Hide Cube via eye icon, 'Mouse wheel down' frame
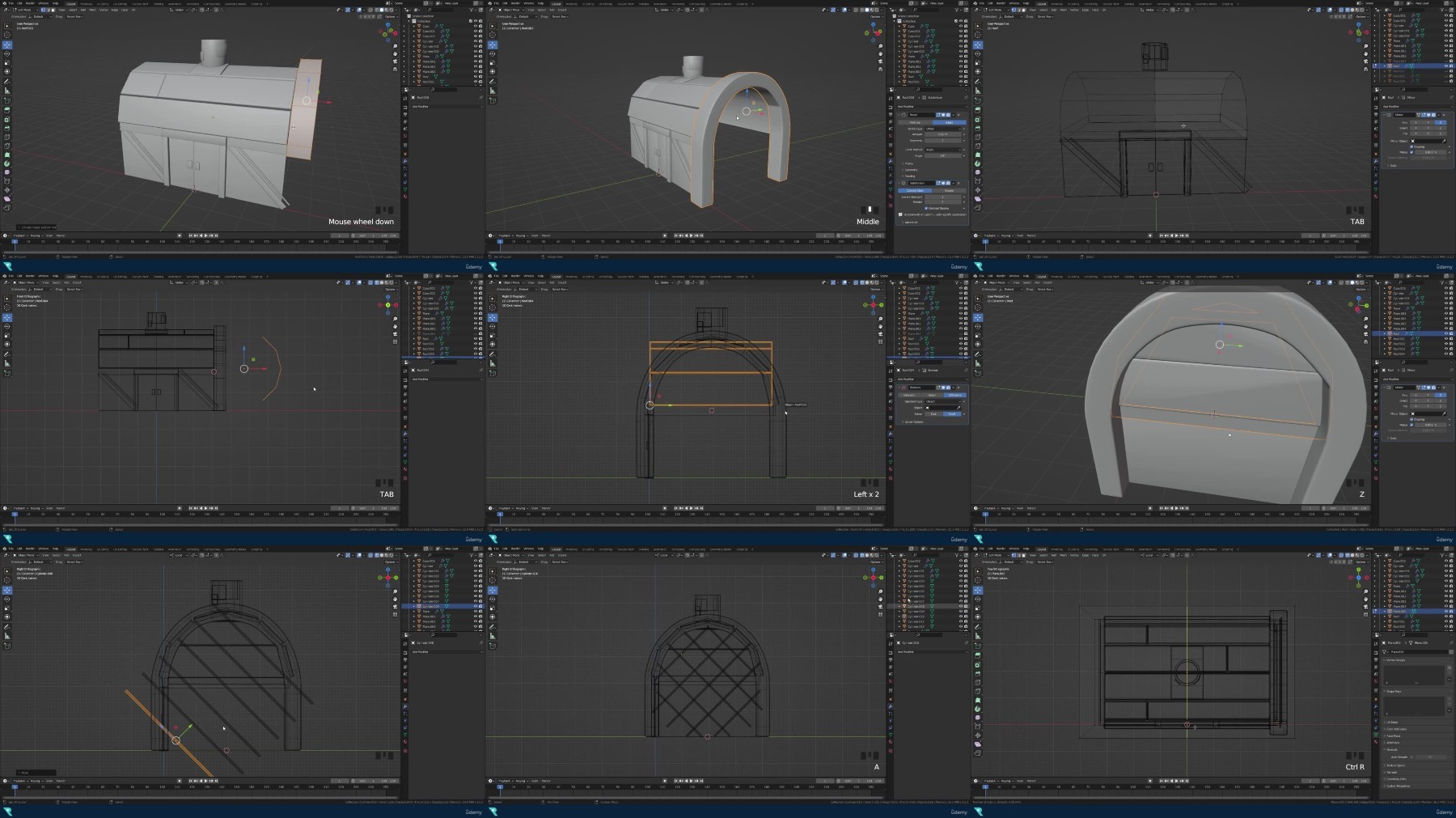This screenshot has width=1456, height=818. [476, 26]
